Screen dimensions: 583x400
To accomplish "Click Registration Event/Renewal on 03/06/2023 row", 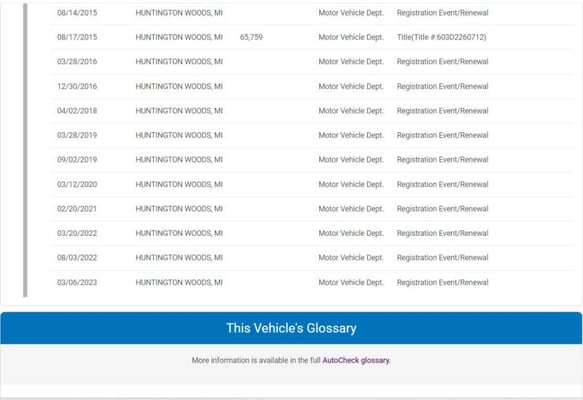I will click(442, 283).
